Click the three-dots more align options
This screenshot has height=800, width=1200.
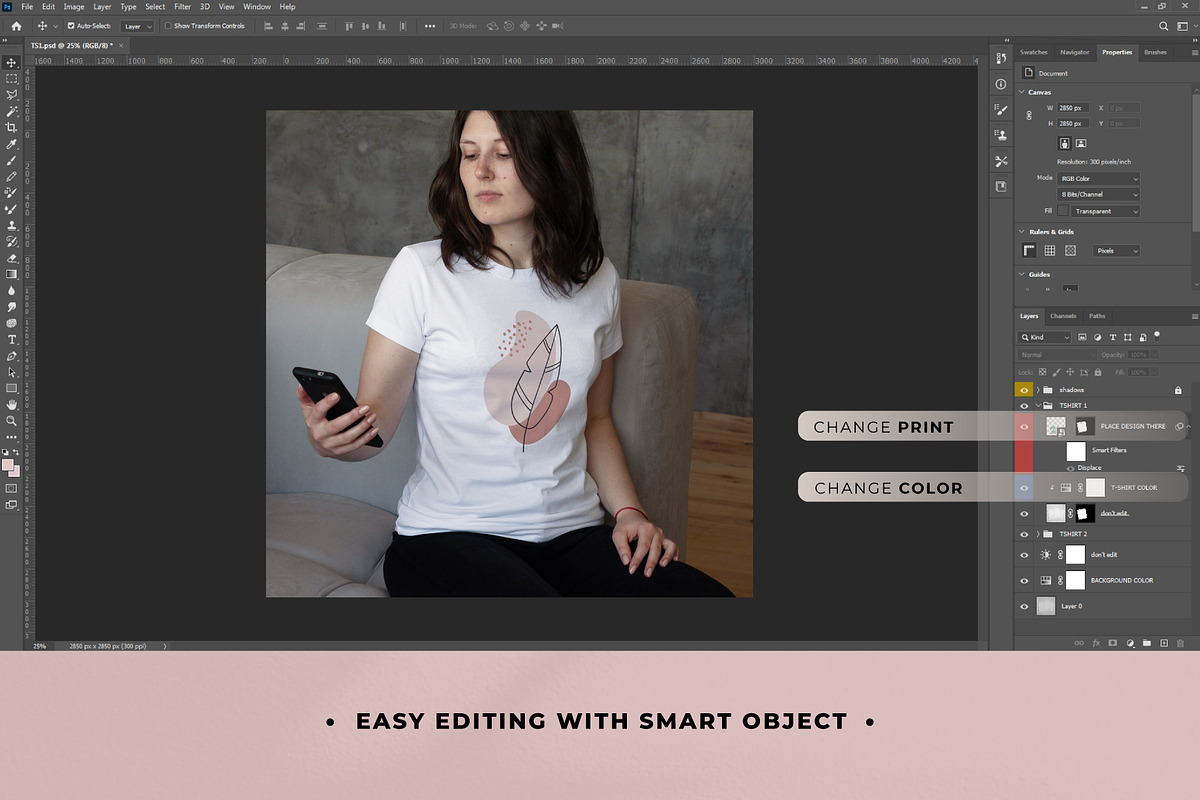pos(430,26)
